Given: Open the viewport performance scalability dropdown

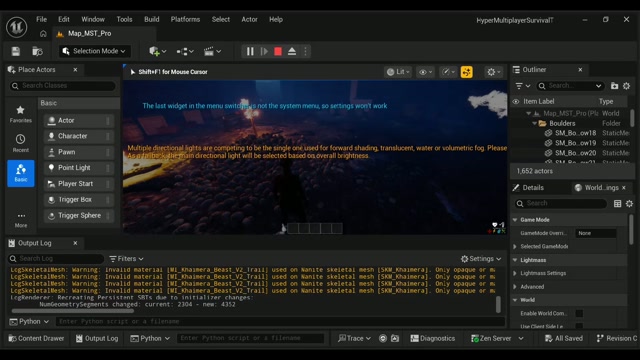Looking at the screenshot, I should pyautogui.click(x=448, y=72).
